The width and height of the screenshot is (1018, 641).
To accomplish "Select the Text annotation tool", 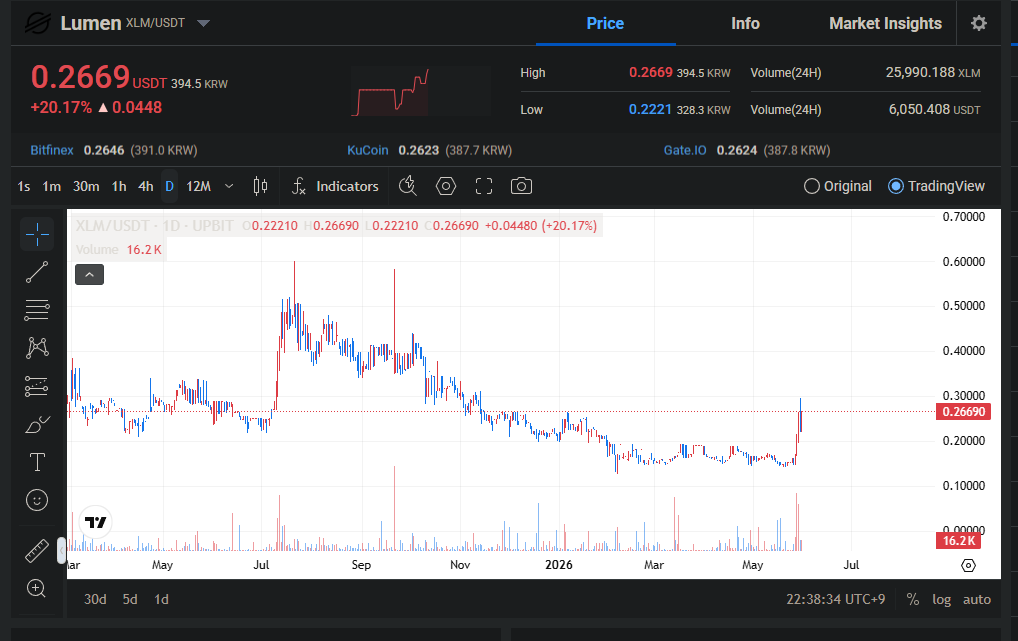I will click(x=37, y=462).
